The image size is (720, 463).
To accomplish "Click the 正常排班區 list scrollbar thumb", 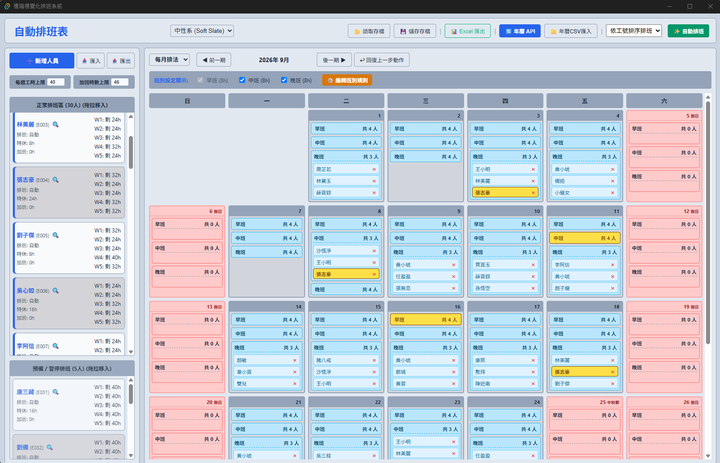I will pos(131,152).
